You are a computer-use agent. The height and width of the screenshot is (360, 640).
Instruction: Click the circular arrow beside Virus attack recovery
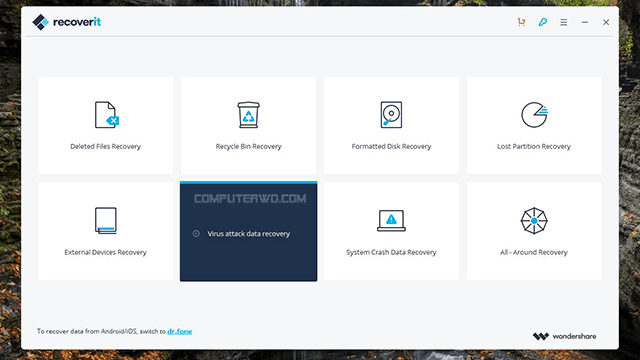[x=196, y=233]
